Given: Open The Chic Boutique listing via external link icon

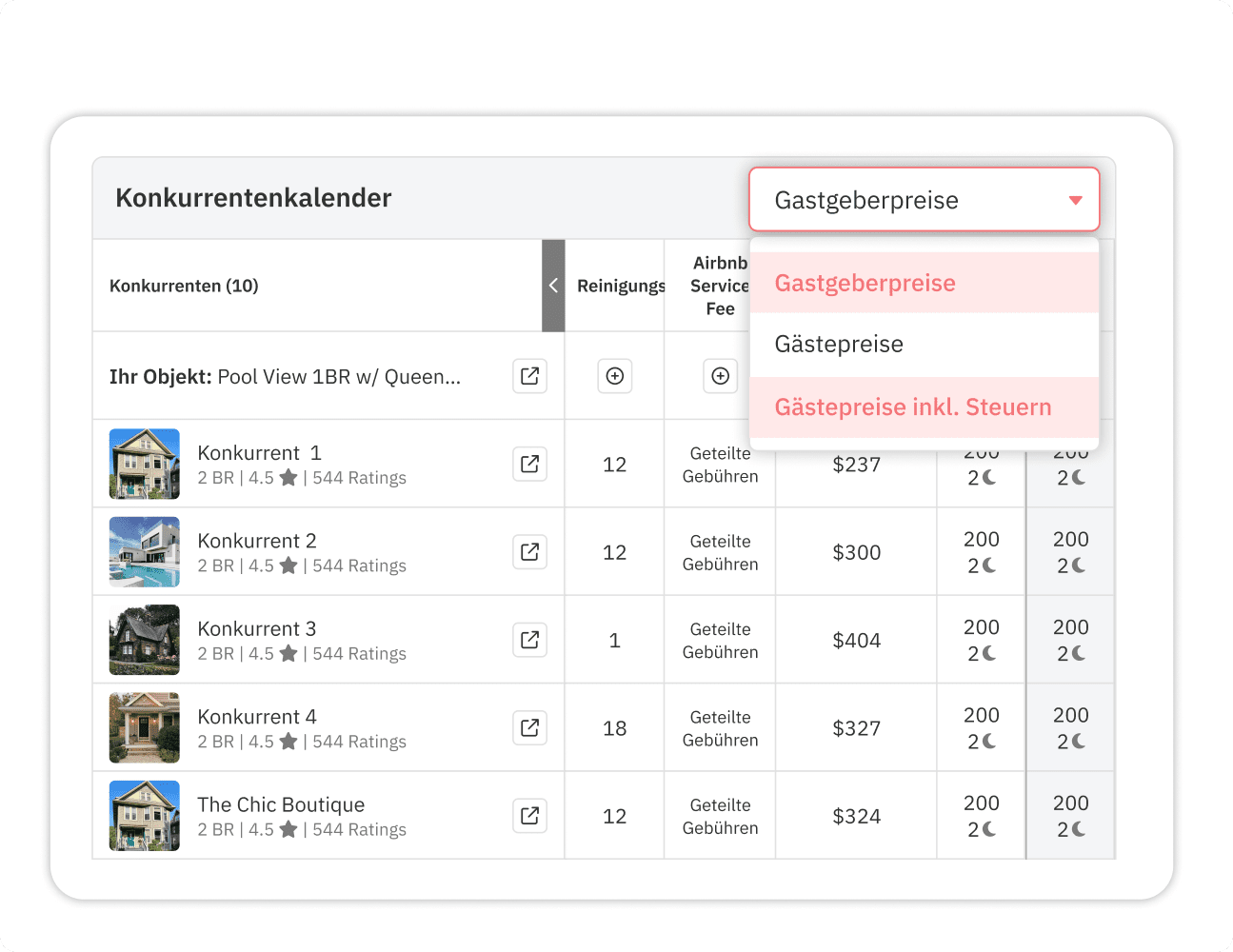Looking at the screenshot, I should click(529, 815).
